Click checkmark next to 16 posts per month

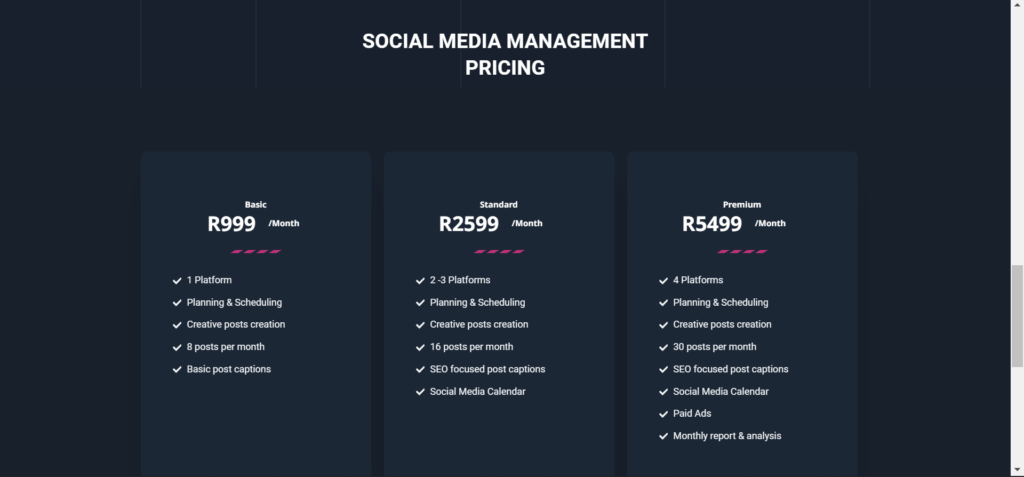pyautogui.click(x=420, y=347)
